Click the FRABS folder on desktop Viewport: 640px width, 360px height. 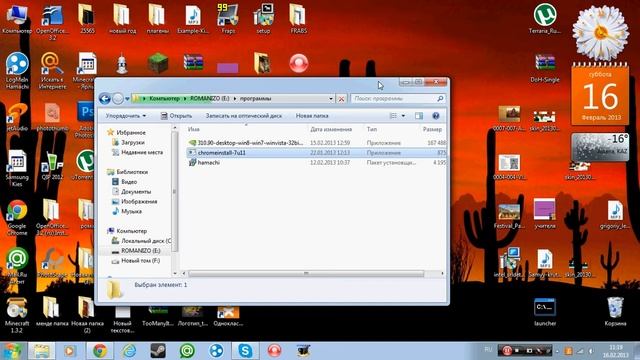tap(298, 19)
